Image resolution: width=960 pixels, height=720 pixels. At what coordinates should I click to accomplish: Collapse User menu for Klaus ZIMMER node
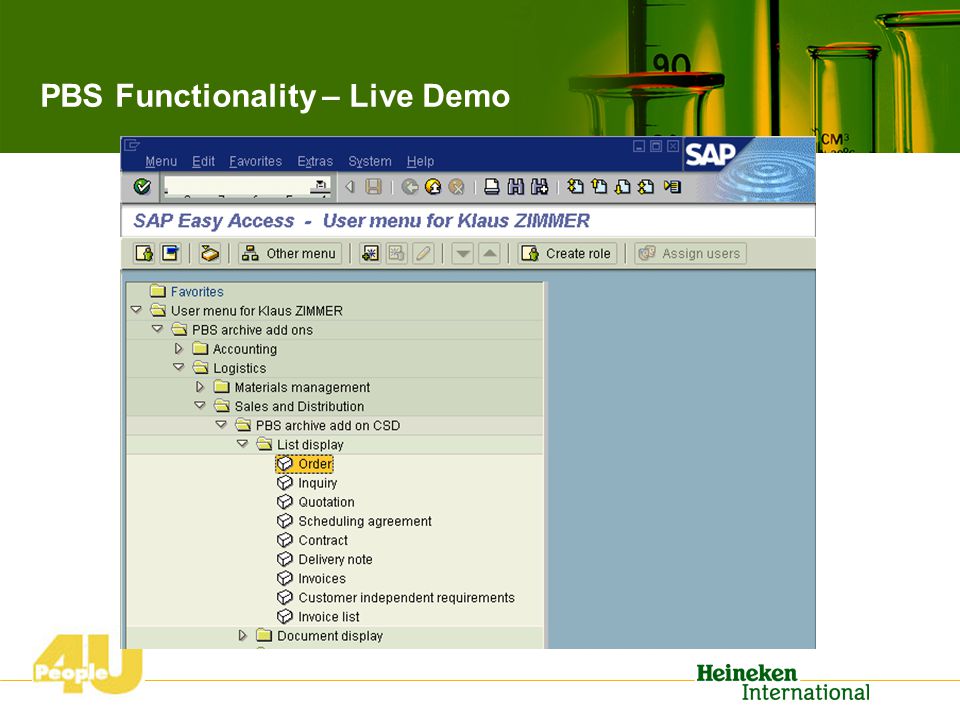(137, 310)
